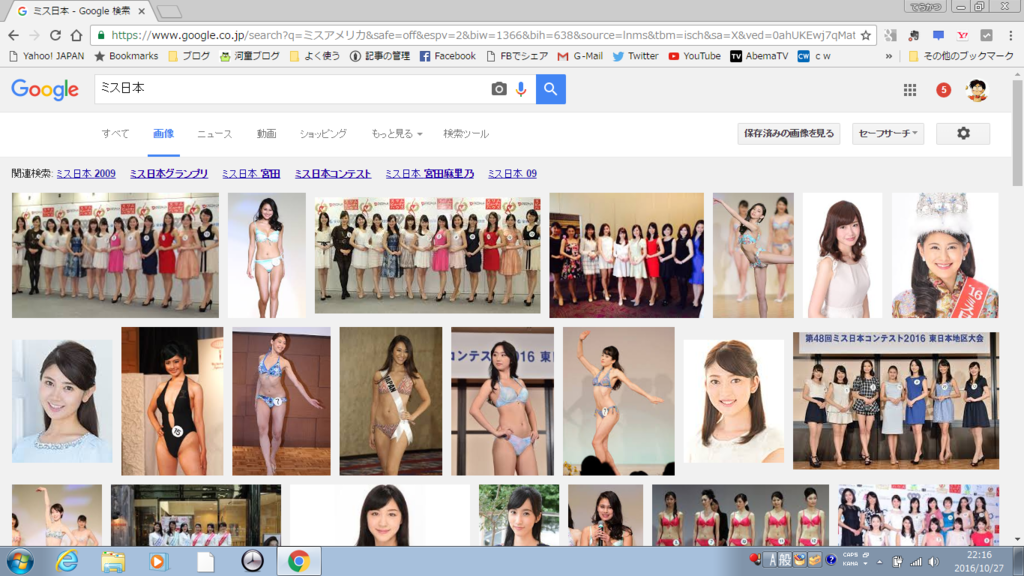The width and height of the screenshot is (1024, 576).
Task: Switch to the ショッピング tab
Action: click(x=323, y=133)
